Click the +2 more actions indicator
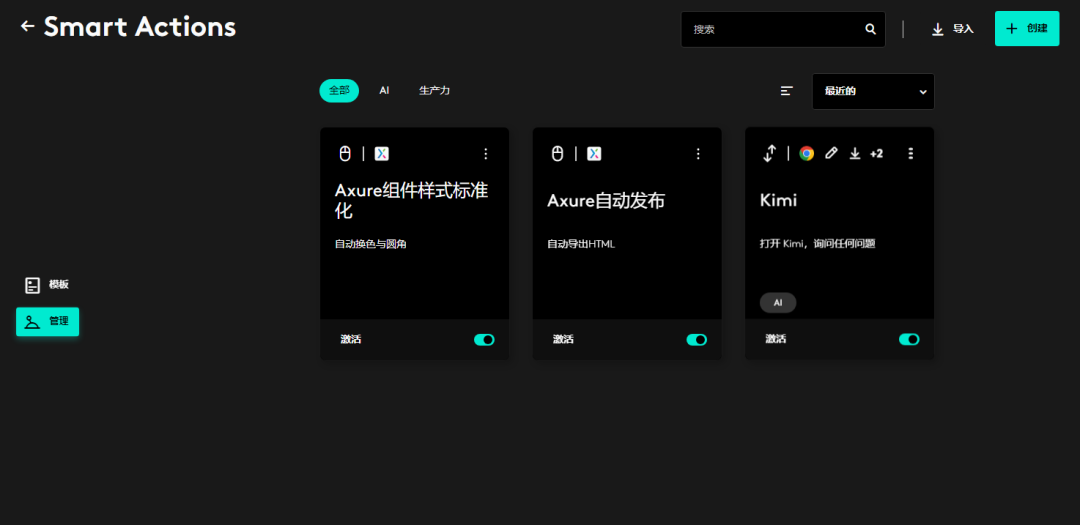Viewport: 1080px width, 525px height. (x=876, y=154)
